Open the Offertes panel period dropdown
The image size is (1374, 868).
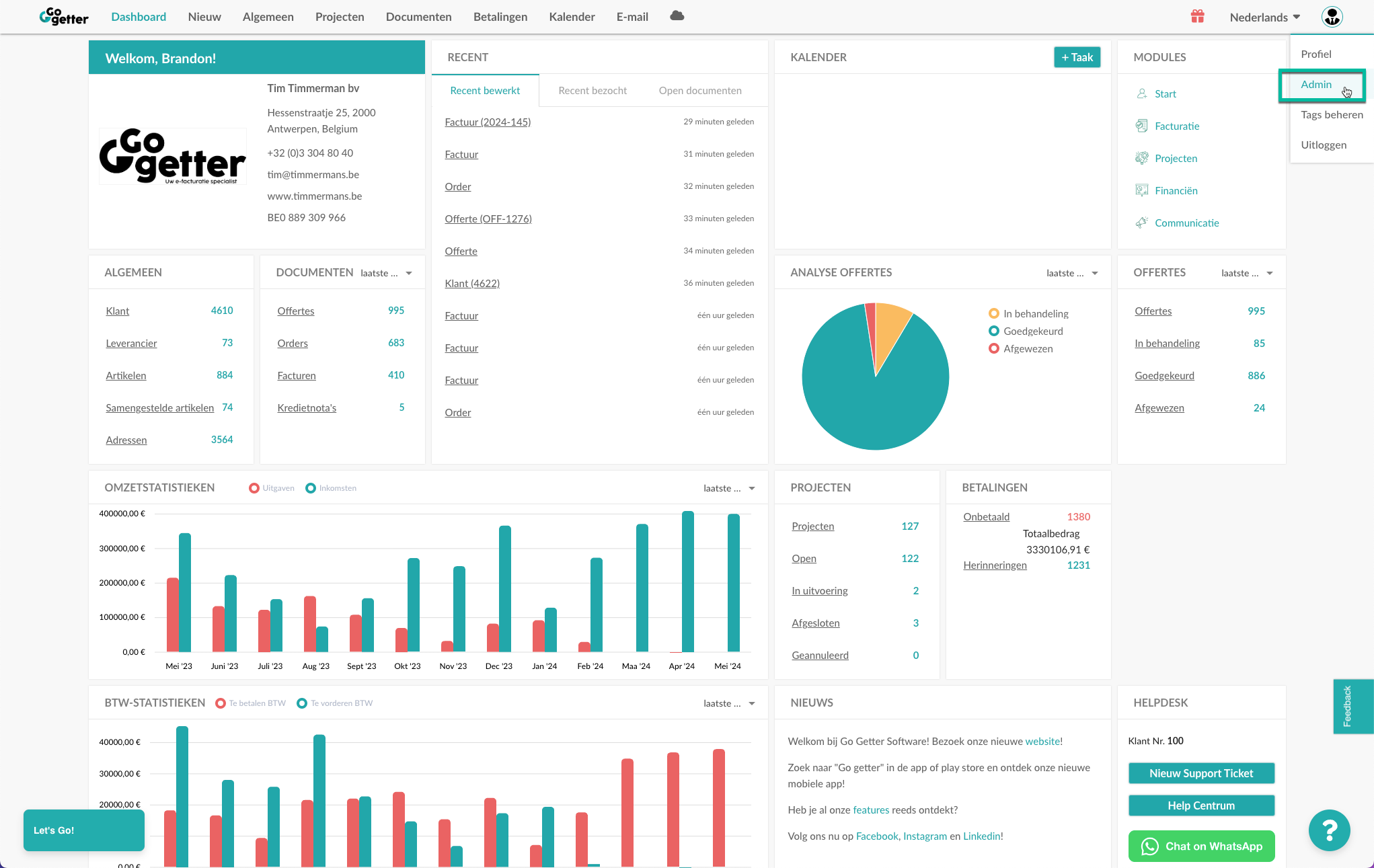pos(1247,273)
